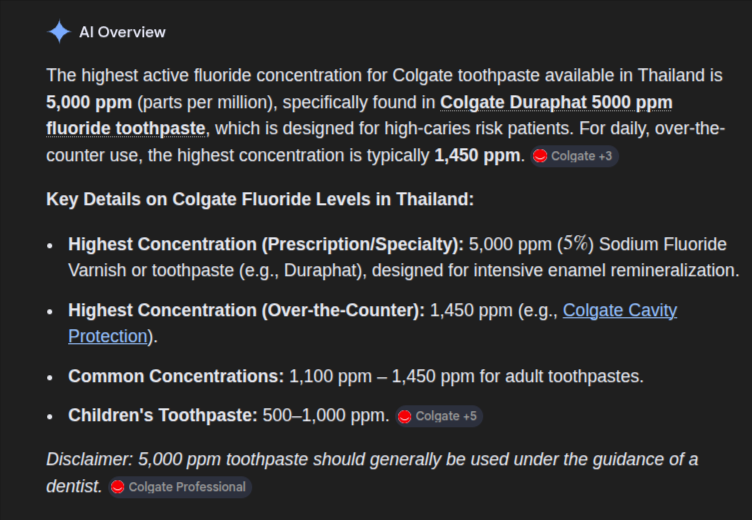Click the "Key Details on Colgate Fluoride Levels" heading

260,198
